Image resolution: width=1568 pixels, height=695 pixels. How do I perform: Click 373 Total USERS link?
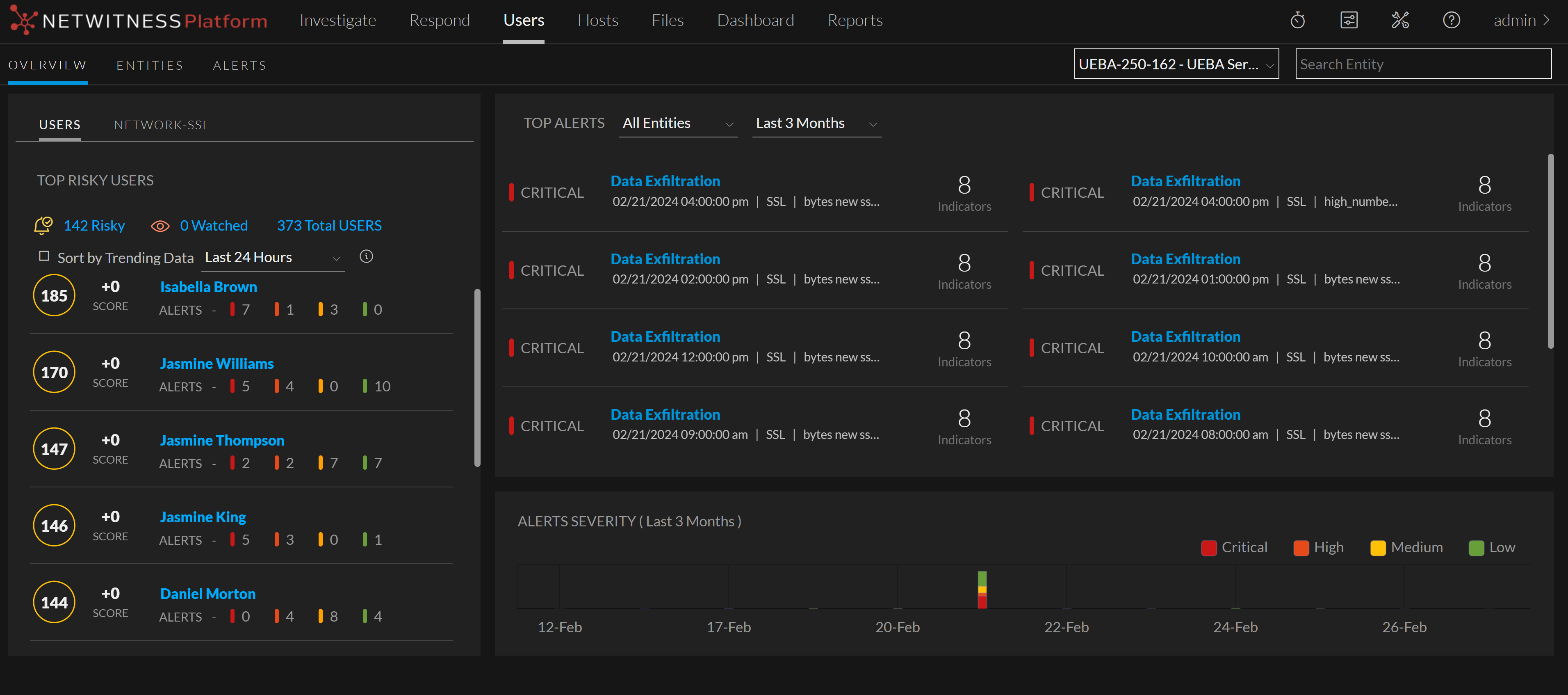(329, 225)
